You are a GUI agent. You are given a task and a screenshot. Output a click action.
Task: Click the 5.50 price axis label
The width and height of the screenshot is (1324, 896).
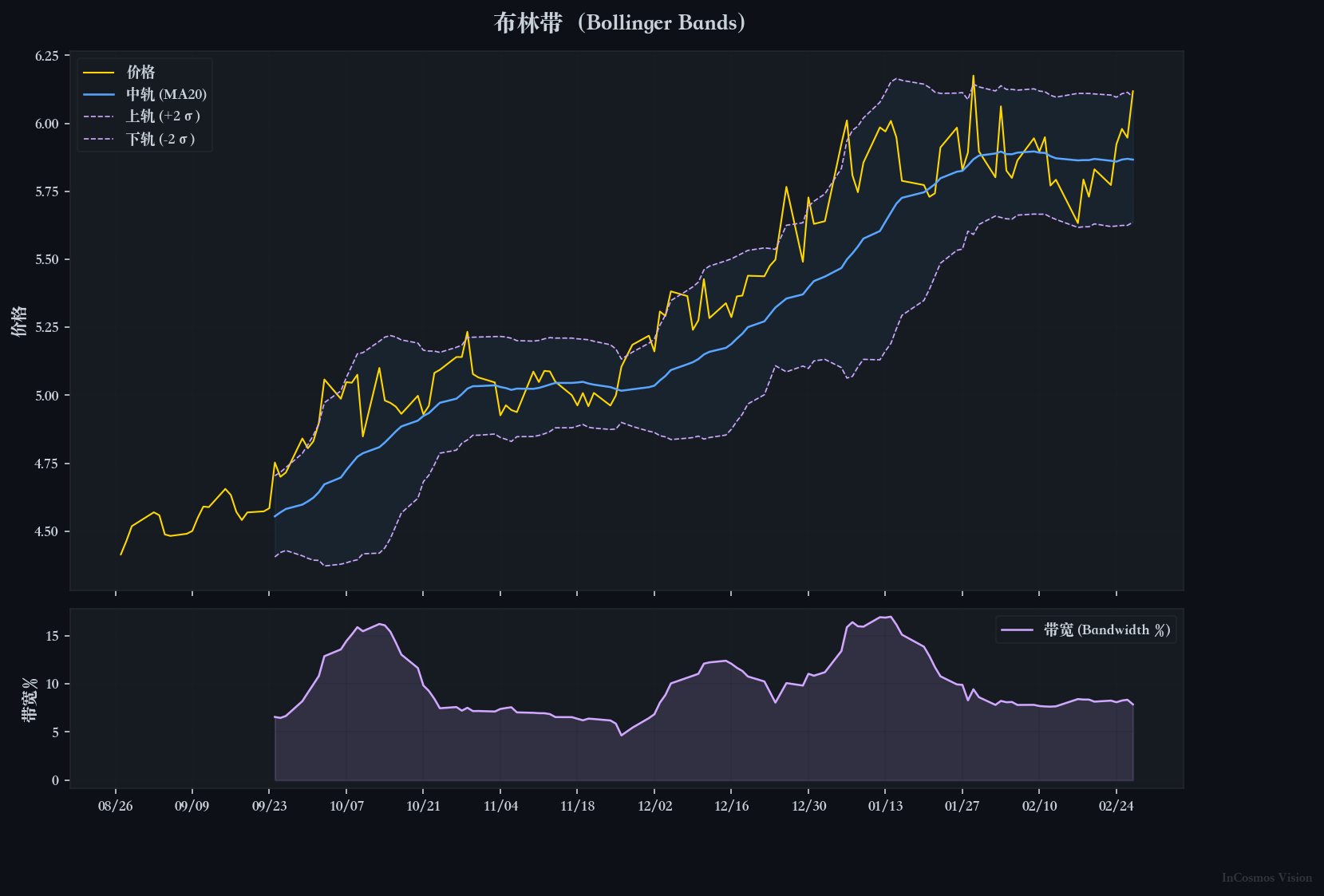[46, 259]
